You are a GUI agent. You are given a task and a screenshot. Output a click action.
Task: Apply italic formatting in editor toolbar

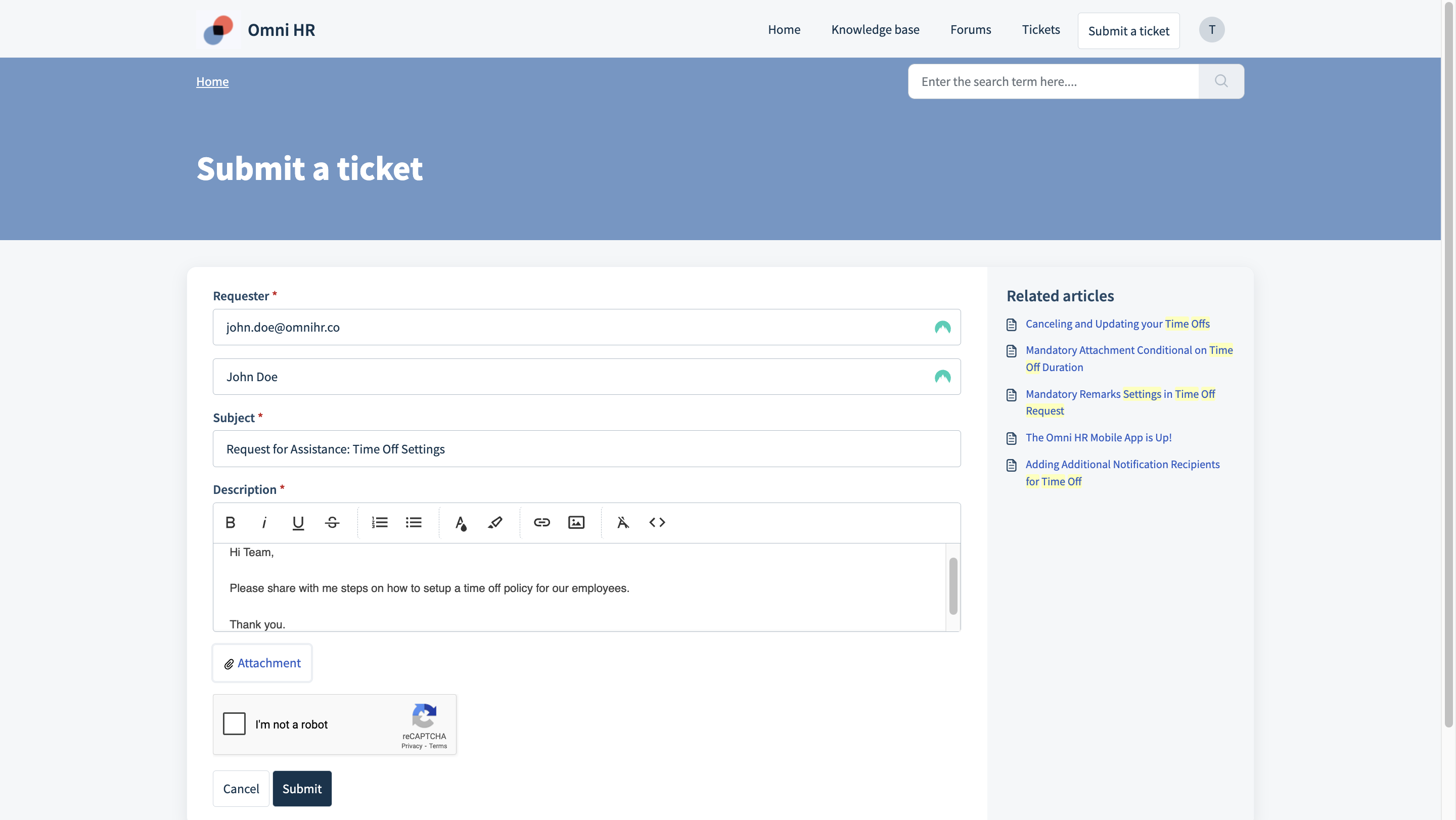pos(264,522)
